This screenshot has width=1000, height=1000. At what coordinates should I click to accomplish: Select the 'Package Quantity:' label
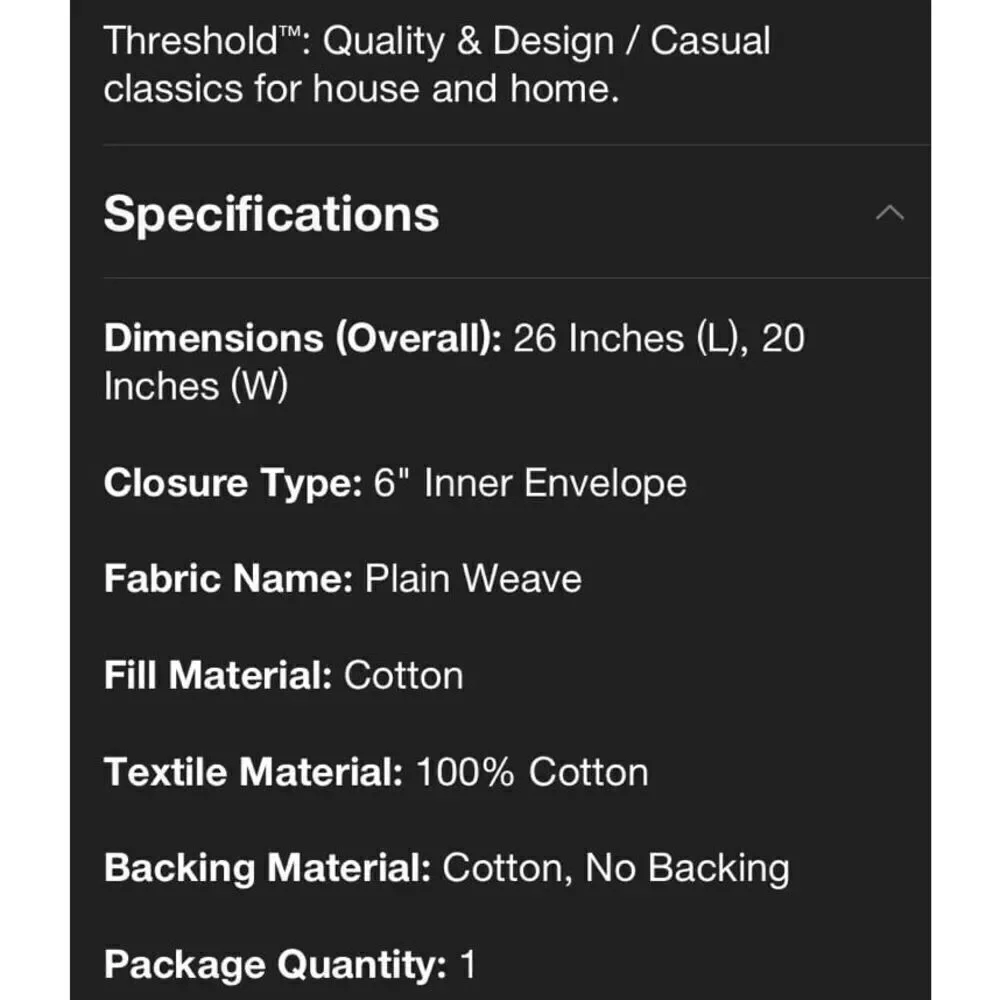pyautogui.click(x=275, y=965)
